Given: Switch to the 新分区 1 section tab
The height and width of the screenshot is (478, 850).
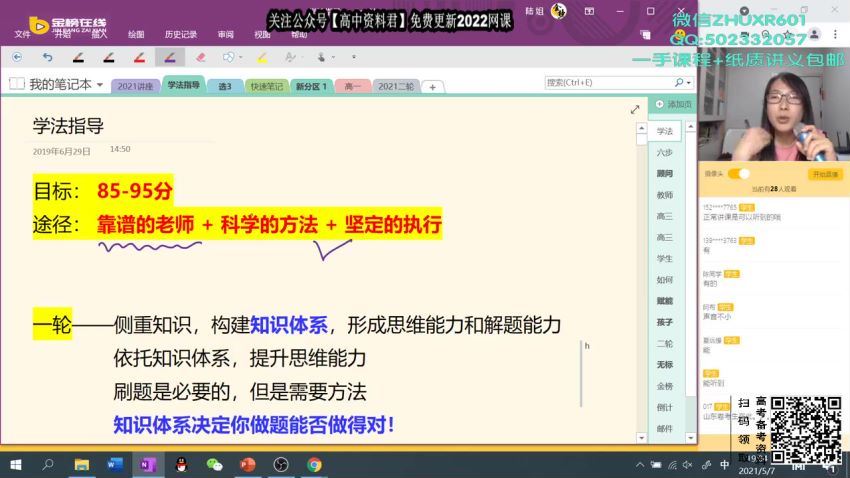Looking at the screenshot, I should (x=311, y=87).
